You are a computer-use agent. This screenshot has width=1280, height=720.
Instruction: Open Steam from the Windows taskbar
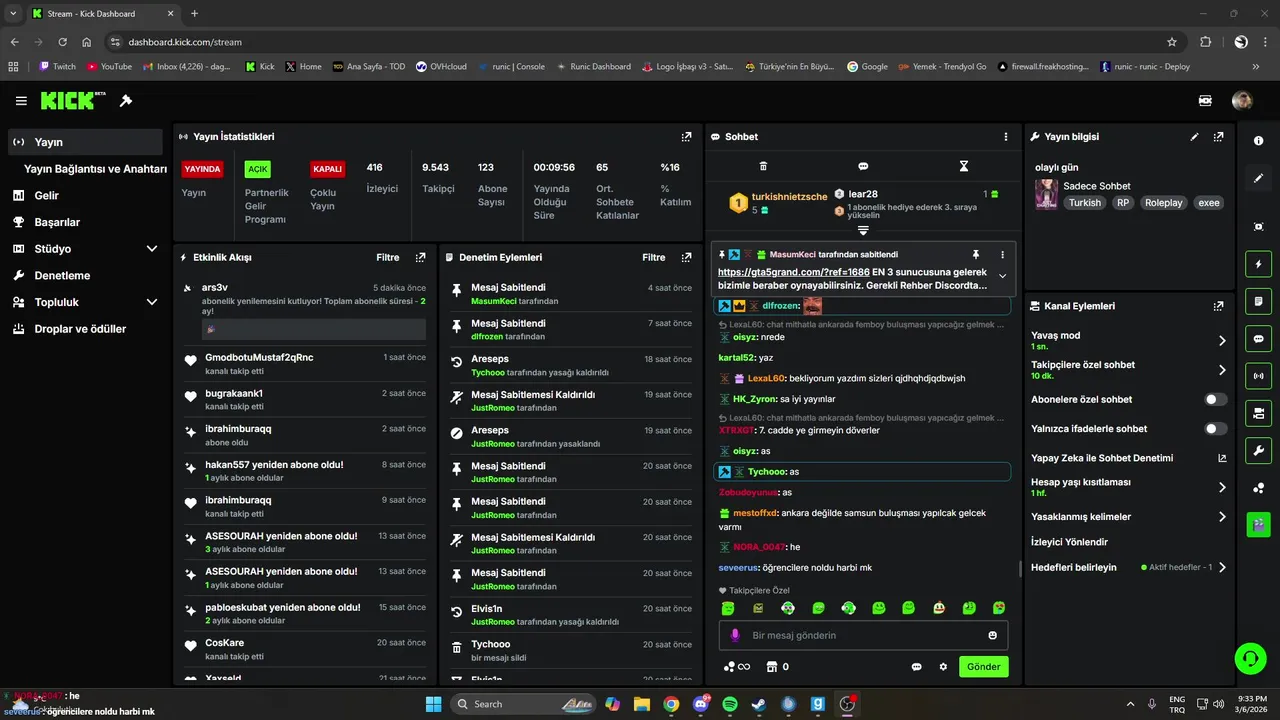tap(759, 704)
